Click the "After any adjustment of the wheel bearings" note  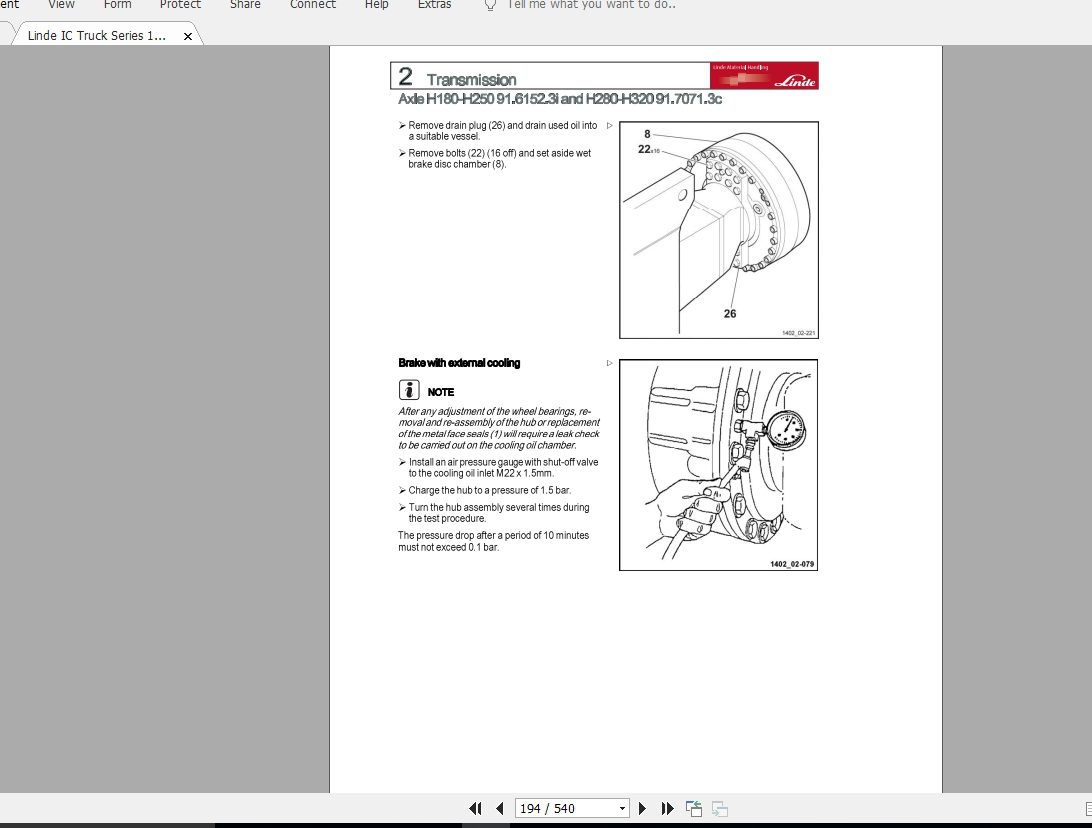pyautogui.click(x=499, y=428)
